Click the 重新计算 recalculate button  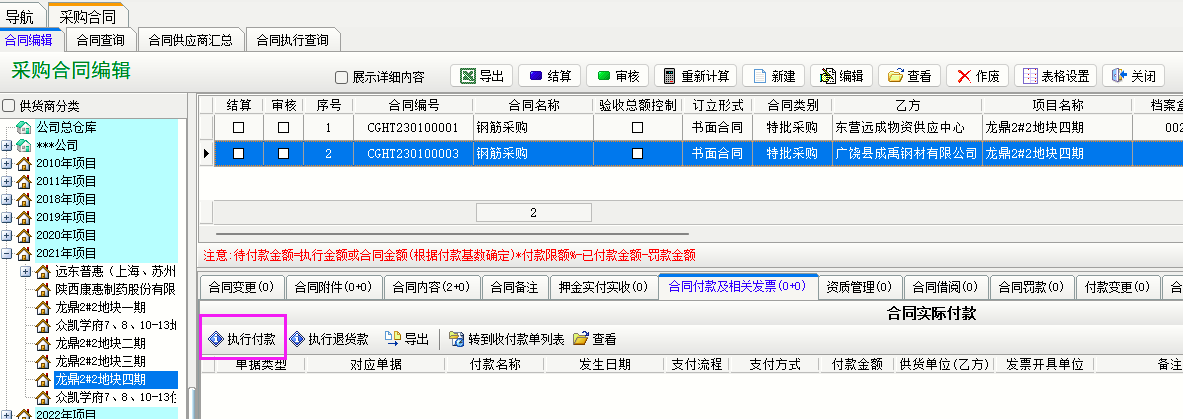point(696,76)
